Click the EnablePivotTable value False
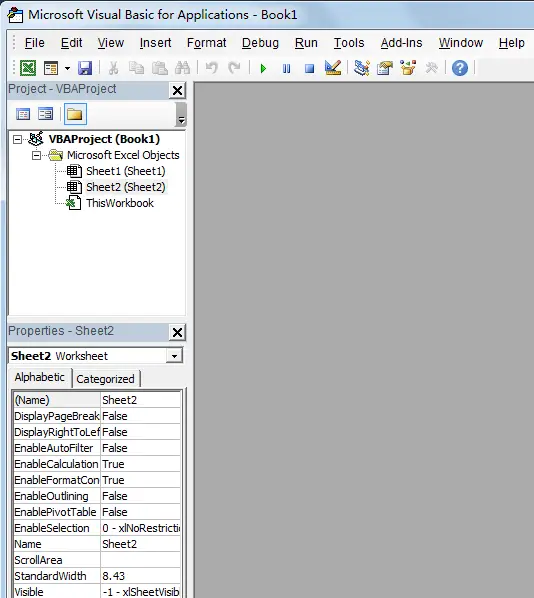Screen dimensions: 534x598 tap(140, 512)
